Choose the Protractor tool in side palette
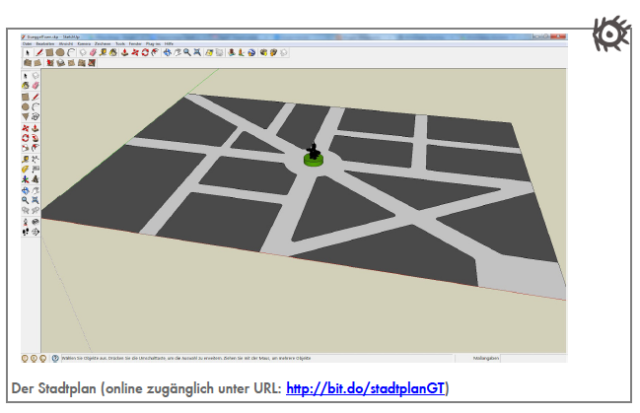 [25, 168]
